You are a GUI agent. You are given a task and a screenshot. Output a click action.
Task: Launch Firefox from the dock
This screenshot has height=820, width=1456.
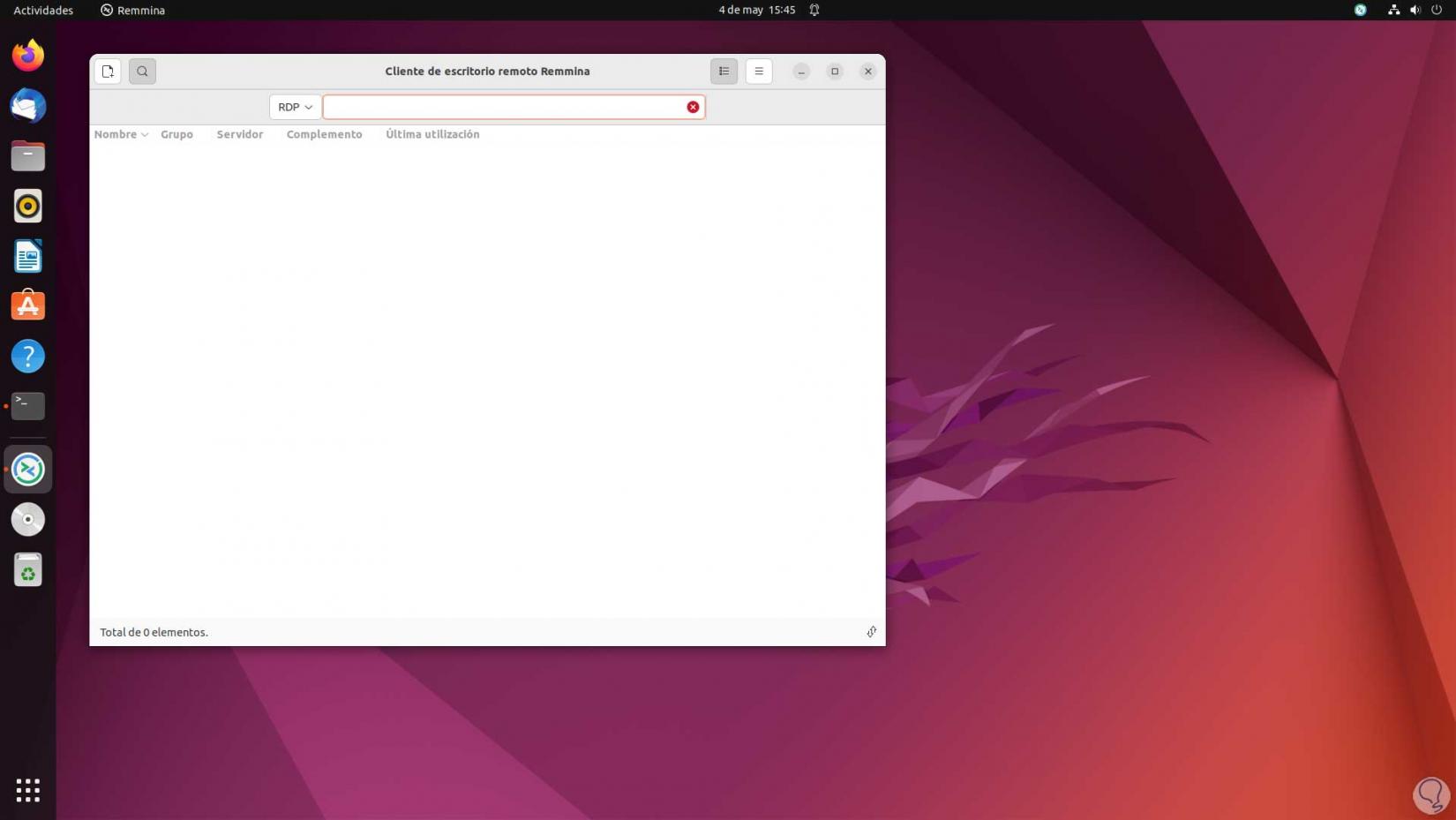[x=28, y=56]
